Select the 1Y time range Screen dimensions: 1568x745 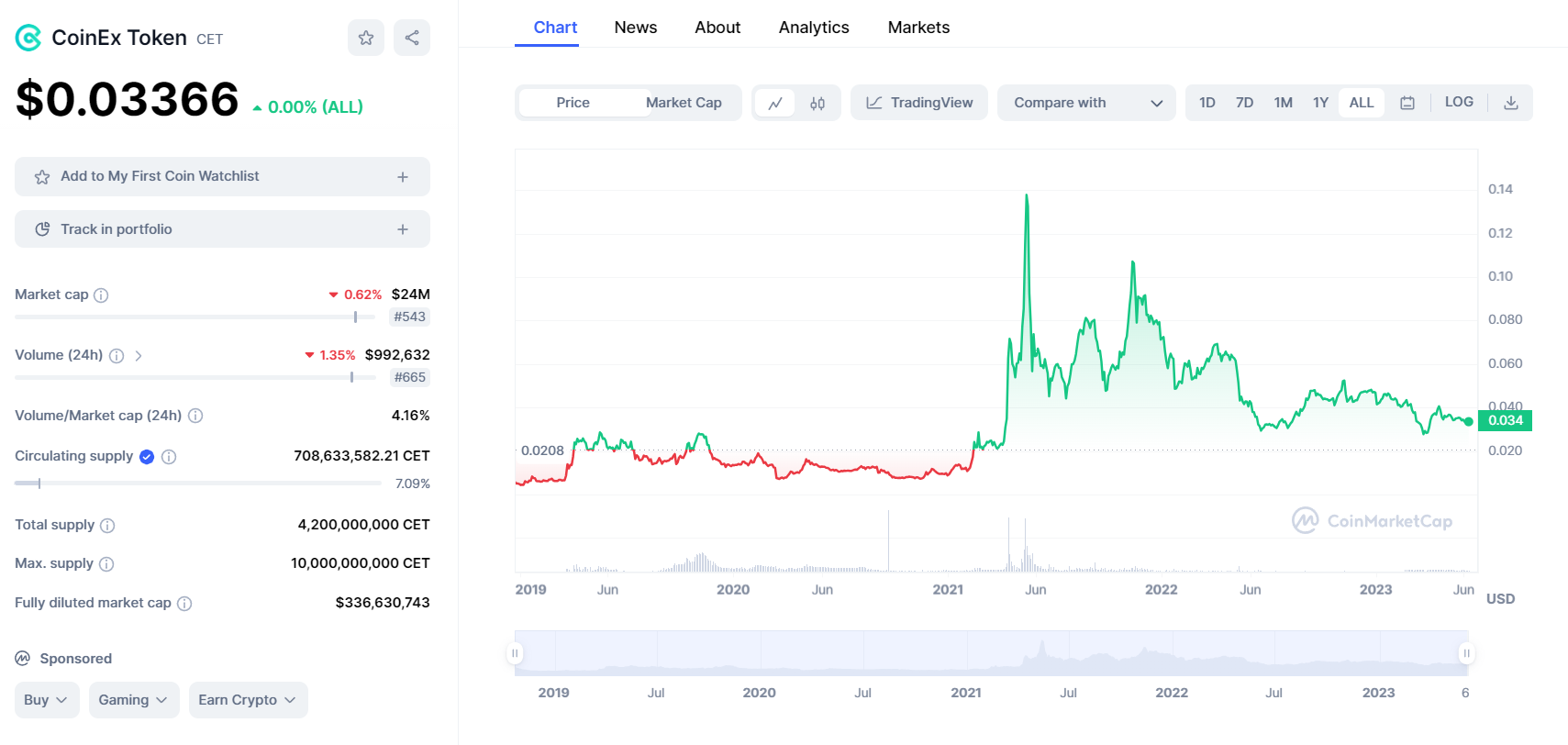click(1320, 103)
